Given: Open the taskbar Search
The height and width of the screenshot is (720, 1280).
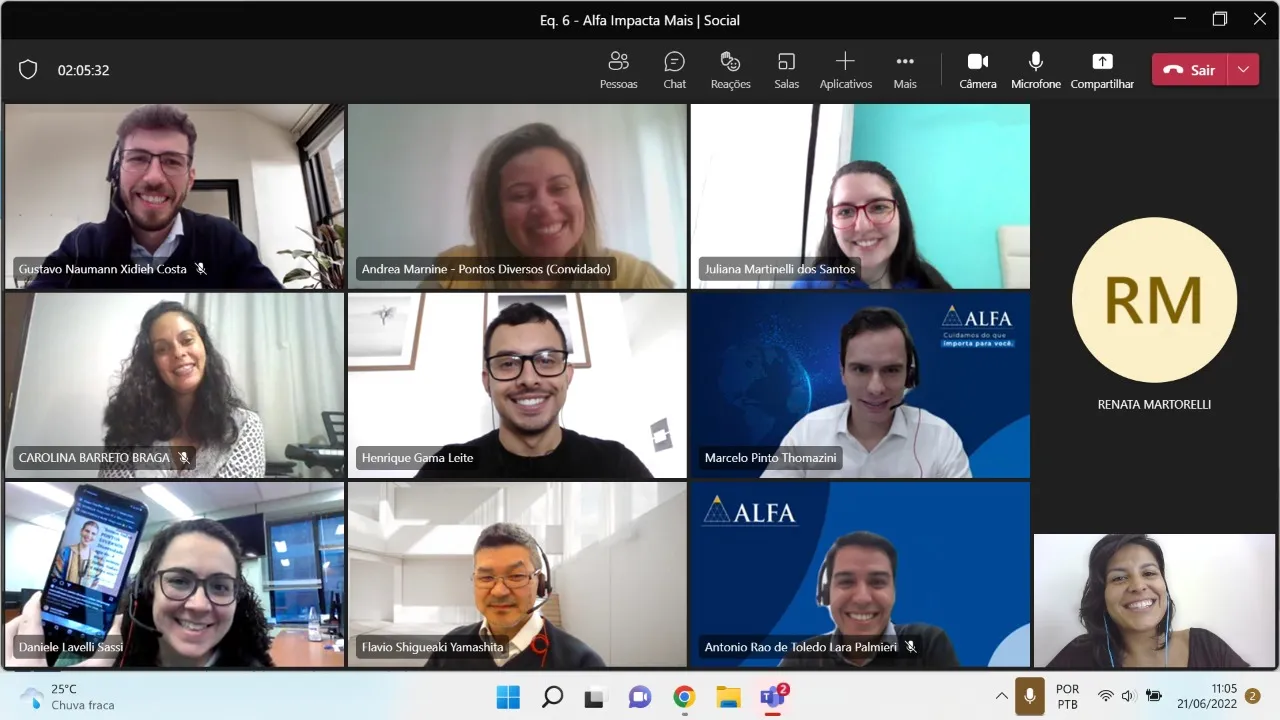Looking at the screenshot, I should [552, 697].
